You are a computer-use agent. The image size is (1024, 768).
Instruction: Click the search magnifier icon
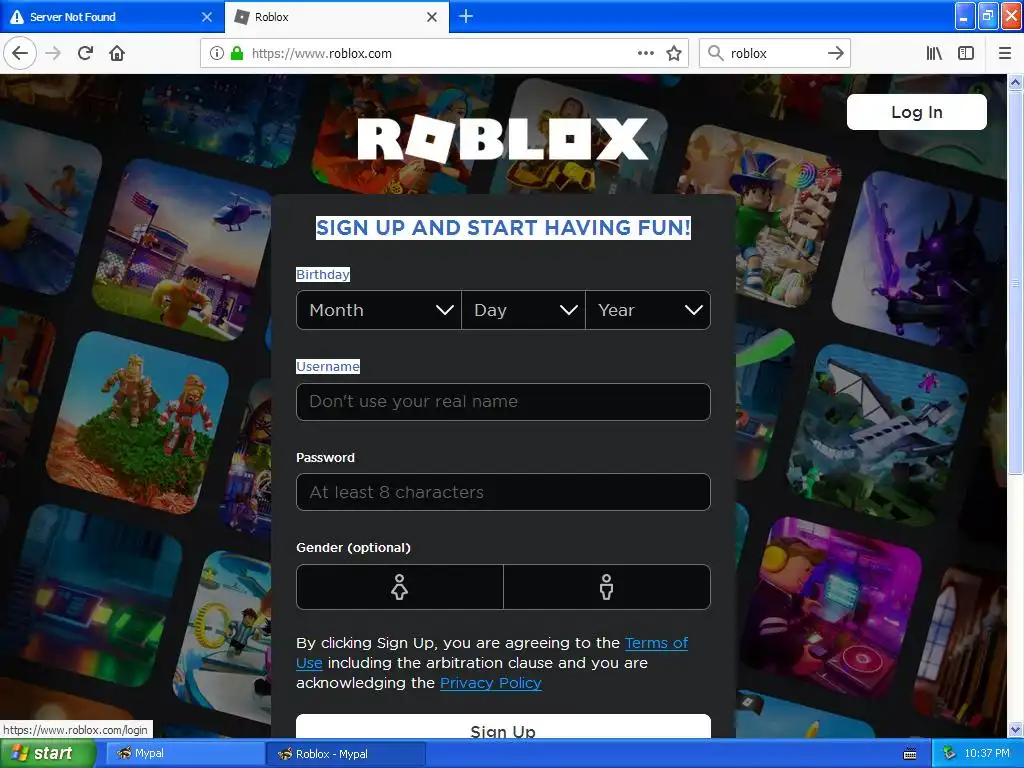pos(716,53)
